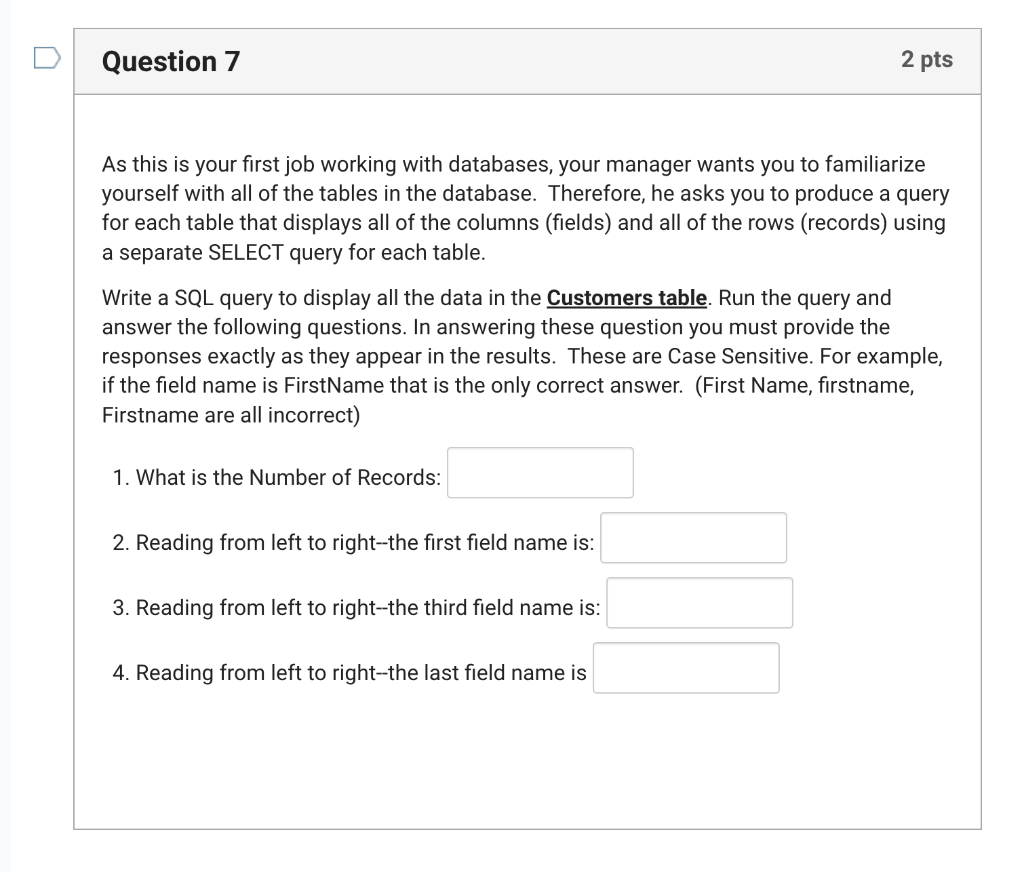Viewport: 1024px width, 872px height.
Task: Click the underlined Customers table link
Action: [x=626, y=297]
